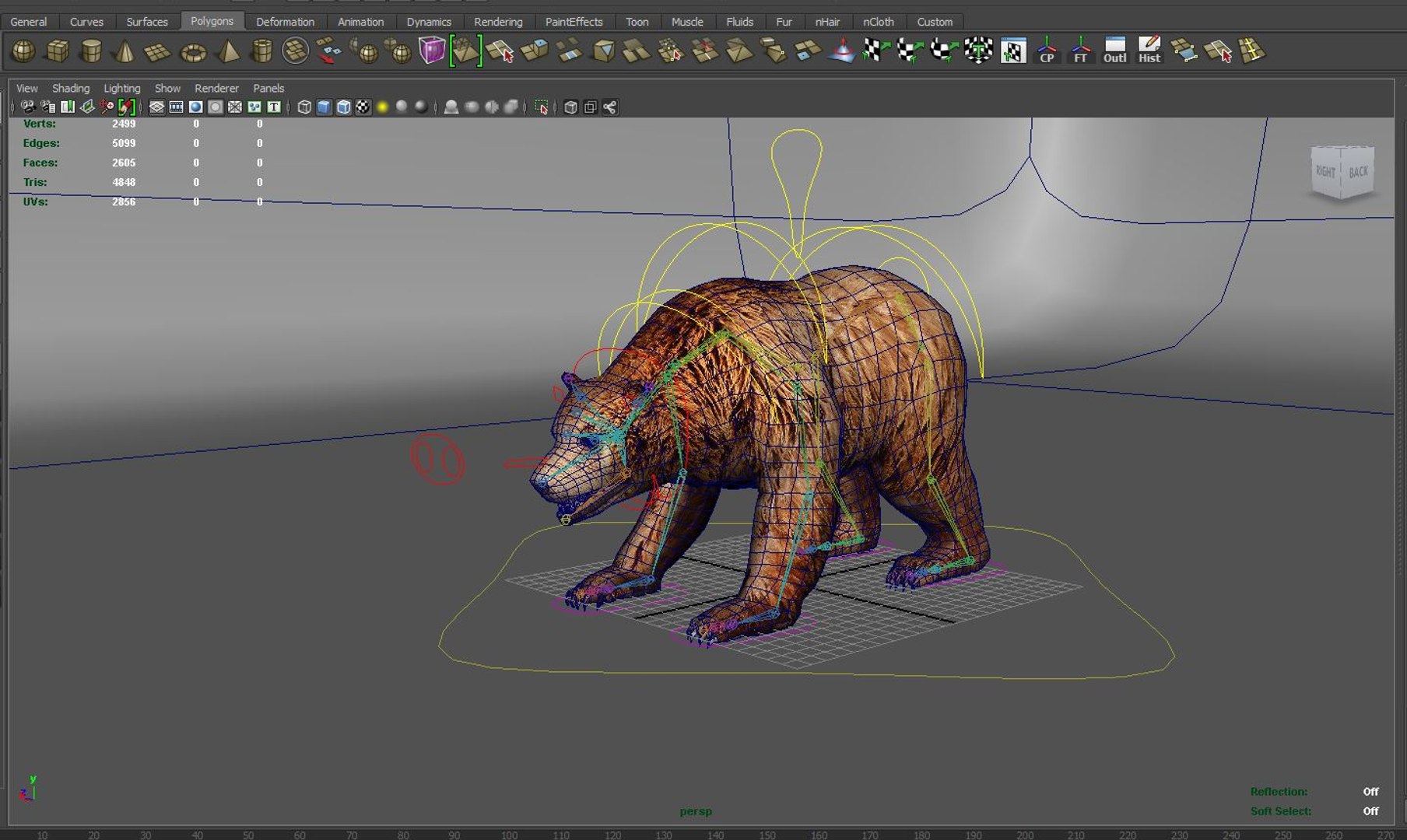Open the Renderer panel menu
The height and width of the screenshot is (840, 1407).
click(x=216, y=88)
